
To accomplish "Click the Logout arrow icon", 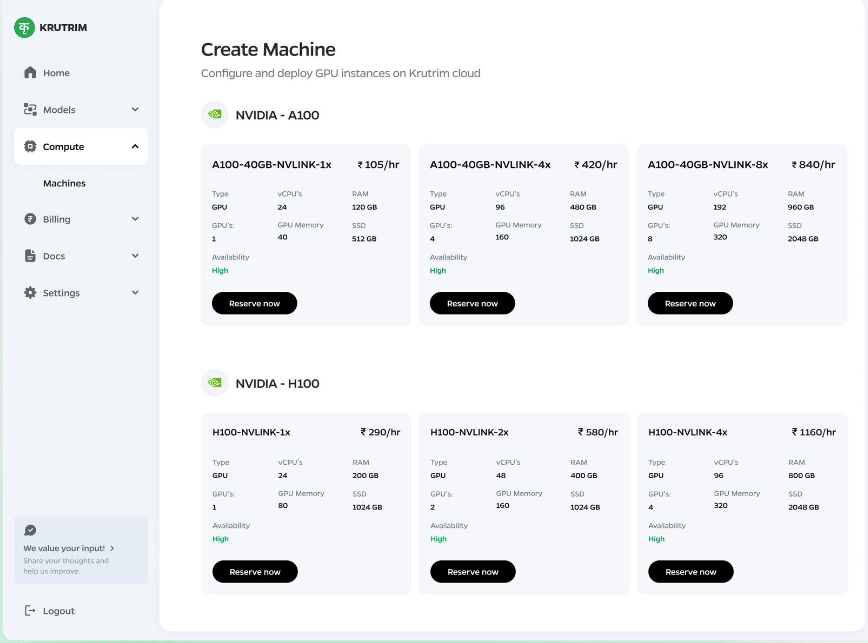I will coord(30,611).
